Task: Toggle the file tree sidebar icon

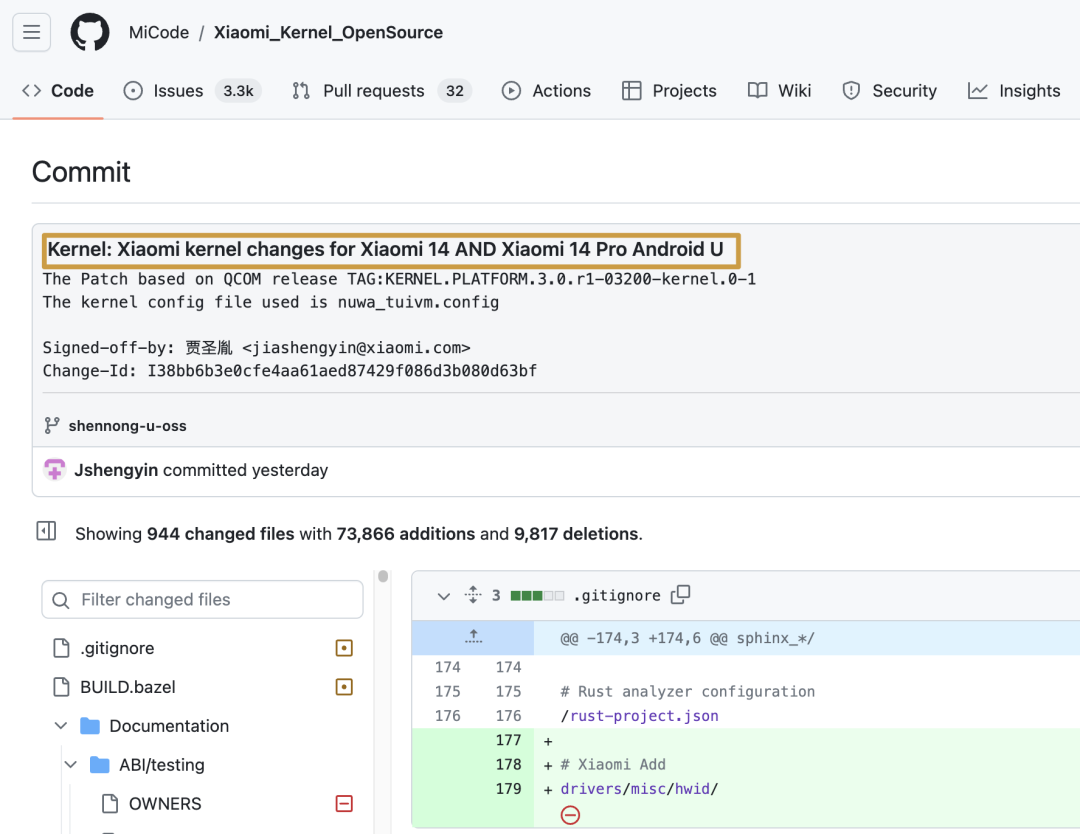Action: 46,531
